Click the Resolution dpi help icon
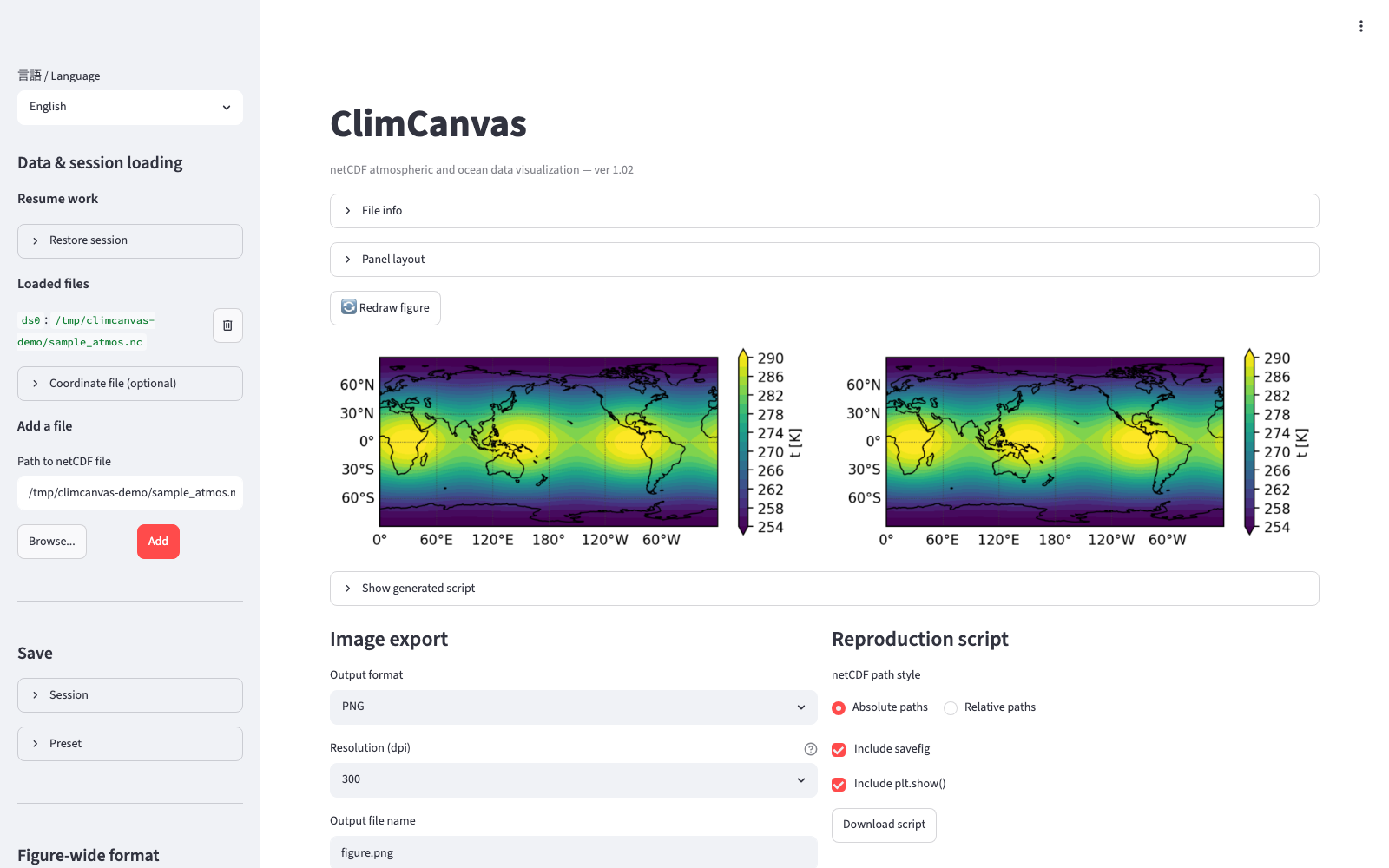The width and height of the screenshot is (1389, 868). (811, 749)
